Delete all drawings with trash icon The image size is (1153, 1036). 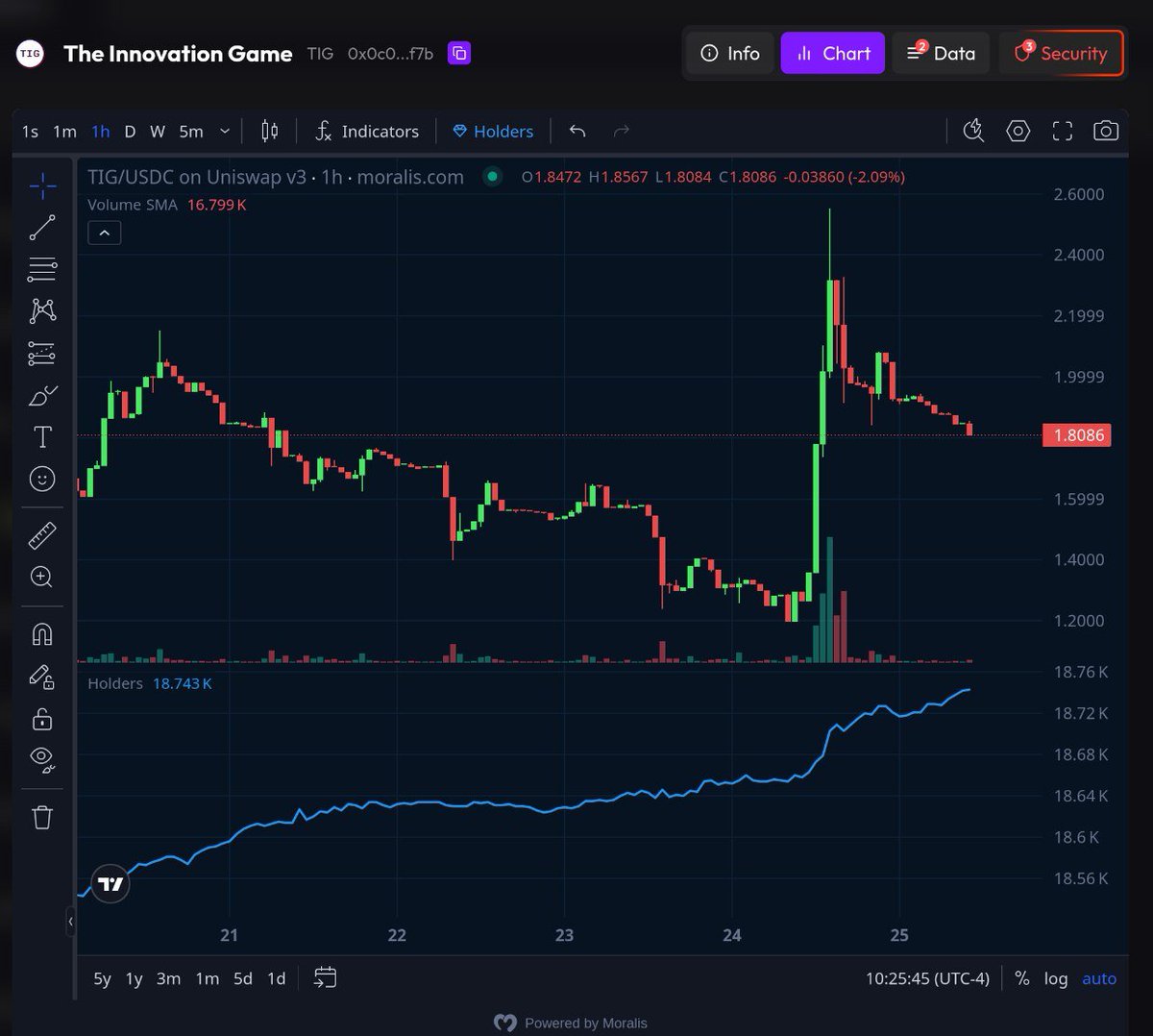pyautogui.click(x=42, y=817)
